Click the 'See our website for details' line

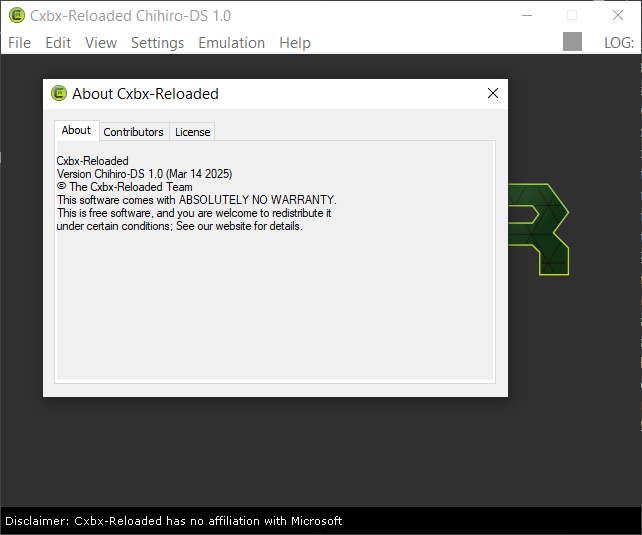coord(179,226)
